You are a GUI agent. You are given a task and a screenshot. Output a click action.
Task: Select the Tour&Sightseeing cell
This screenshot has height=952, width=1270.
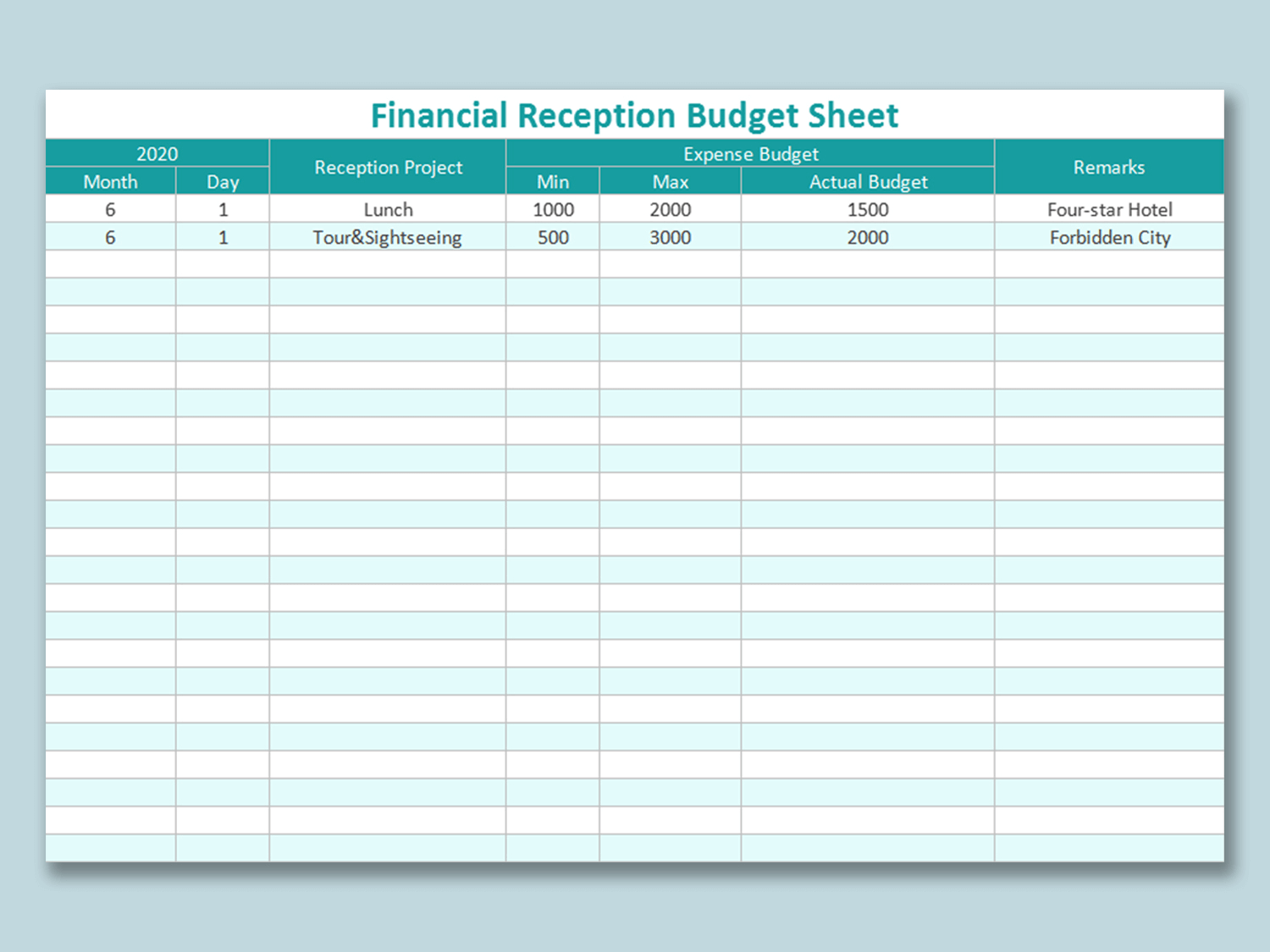388,238
